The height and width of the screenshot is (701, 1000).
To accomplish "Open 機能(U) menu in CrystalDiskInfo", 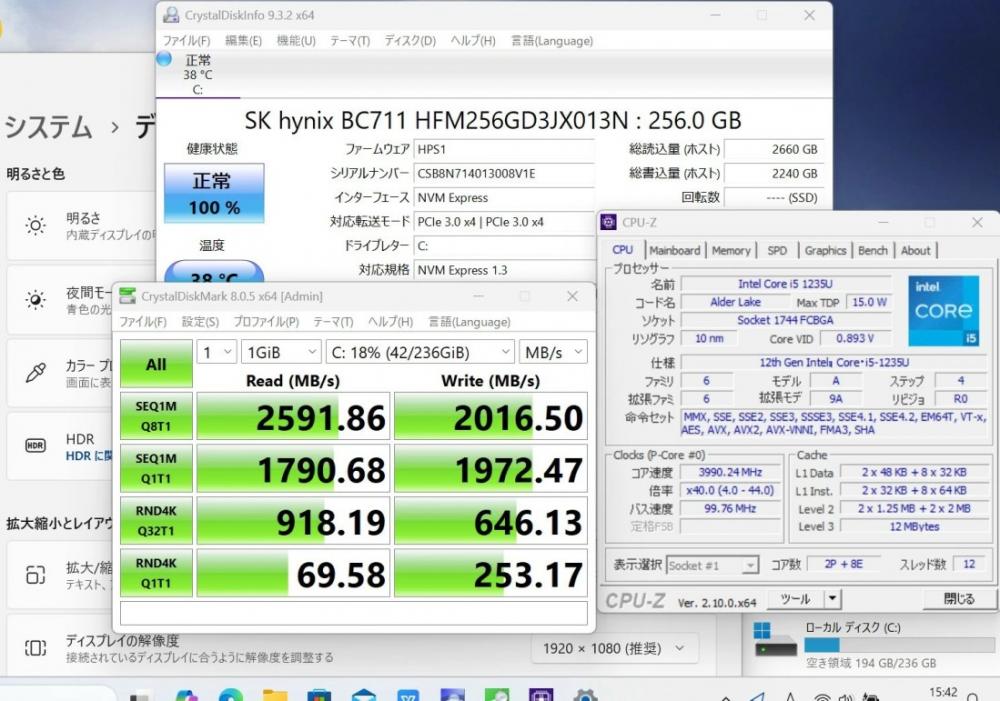I will tap(296, 41).
